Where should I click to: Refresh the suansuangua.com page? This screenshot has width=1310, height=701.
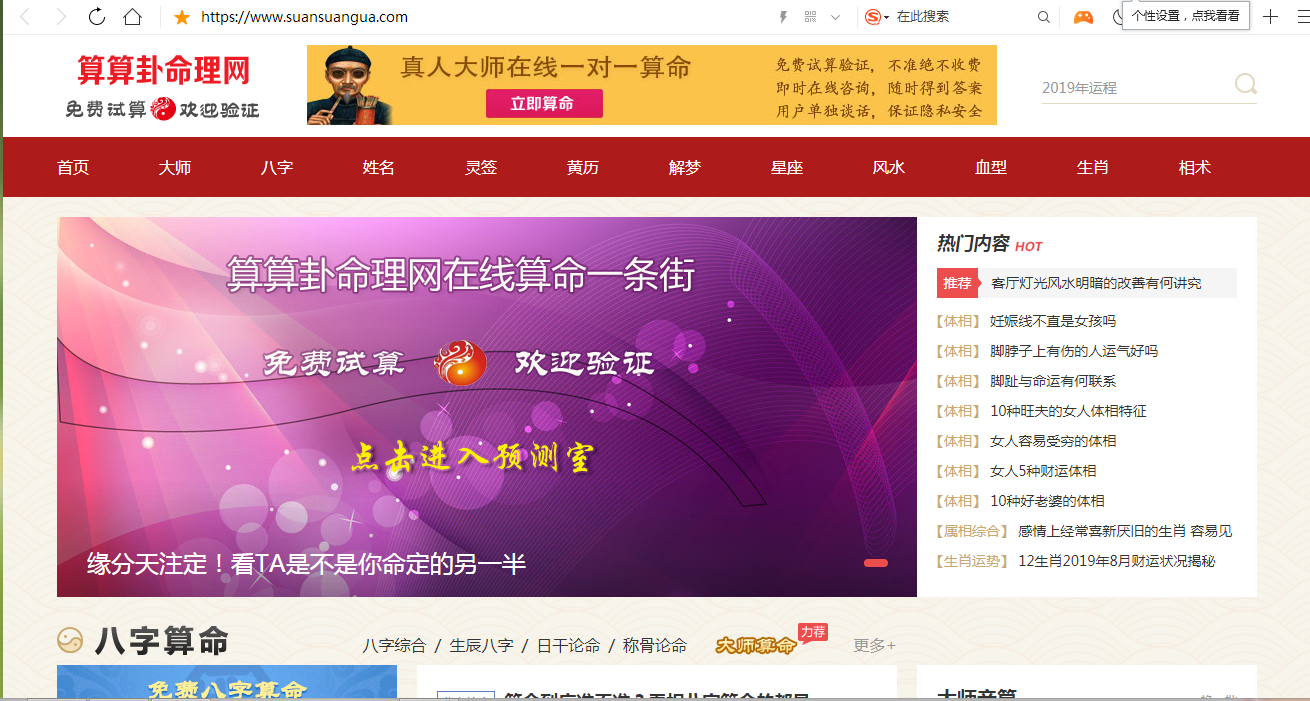[x=96, y=17]
